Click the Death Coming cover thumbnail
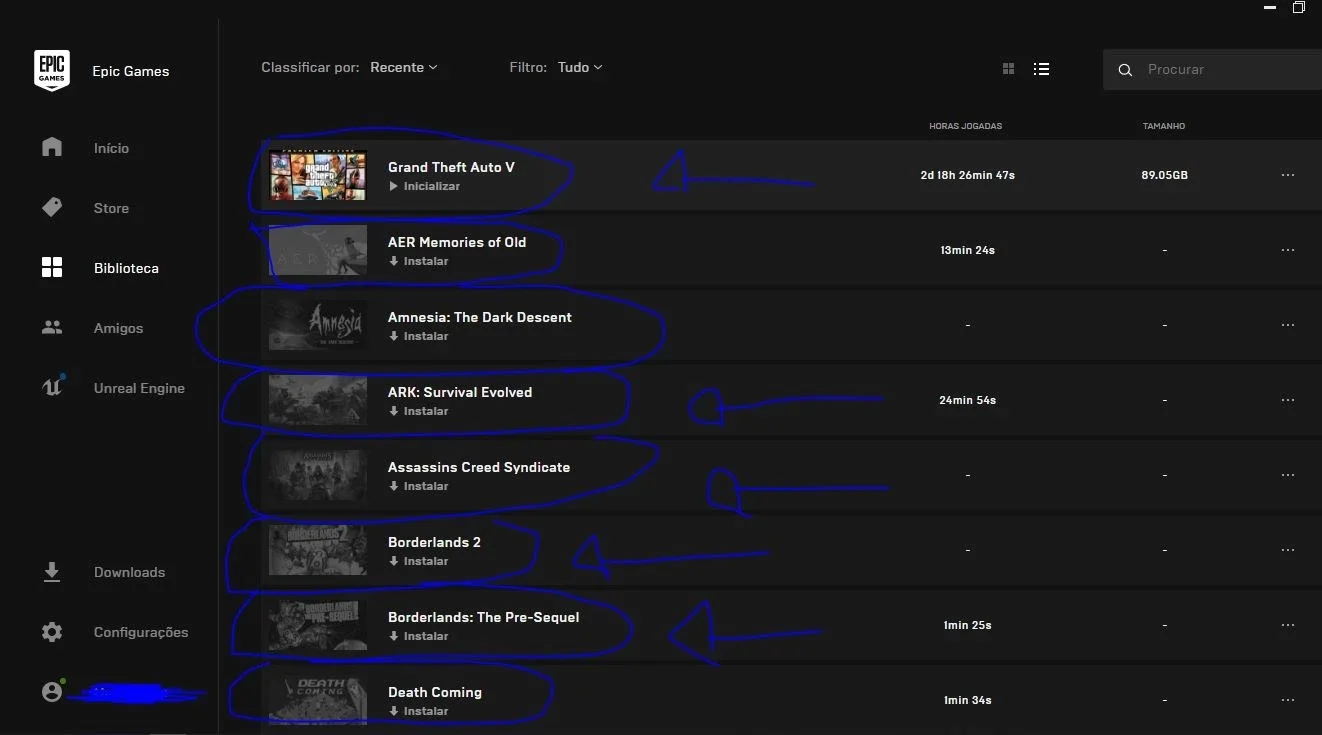The image size is (1322, 735). pyautogui.click(x=318, y=700)
